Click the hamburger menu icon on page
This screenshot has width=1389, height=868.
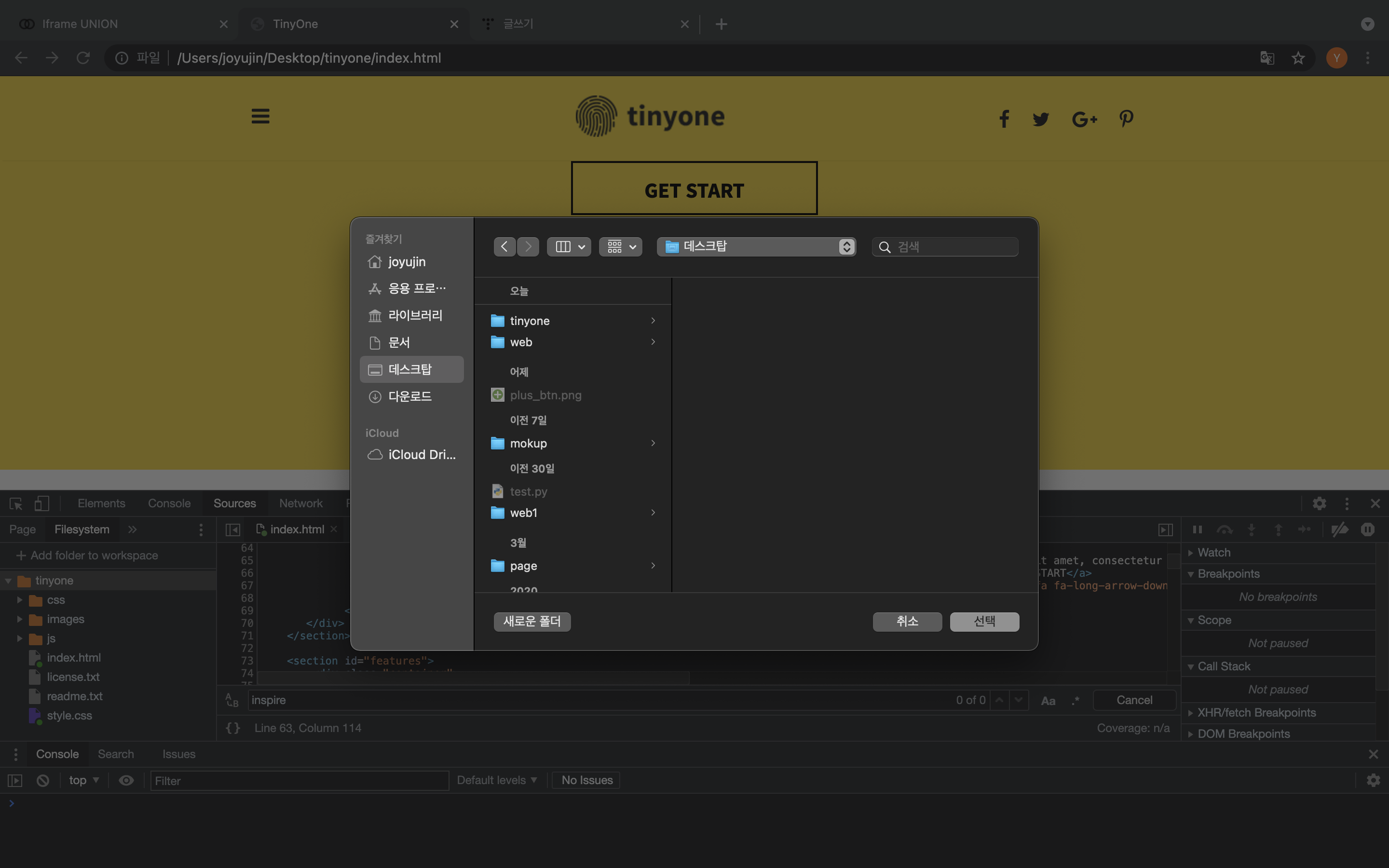pyautogui.click(x=260, y=117)
